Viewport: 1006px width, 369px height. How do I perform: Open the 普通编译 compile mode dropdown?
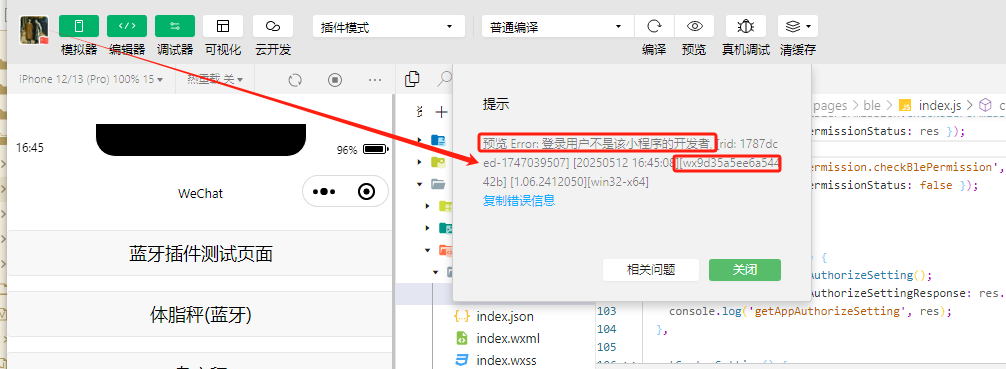pyautogui.click(x=557, y=27)
